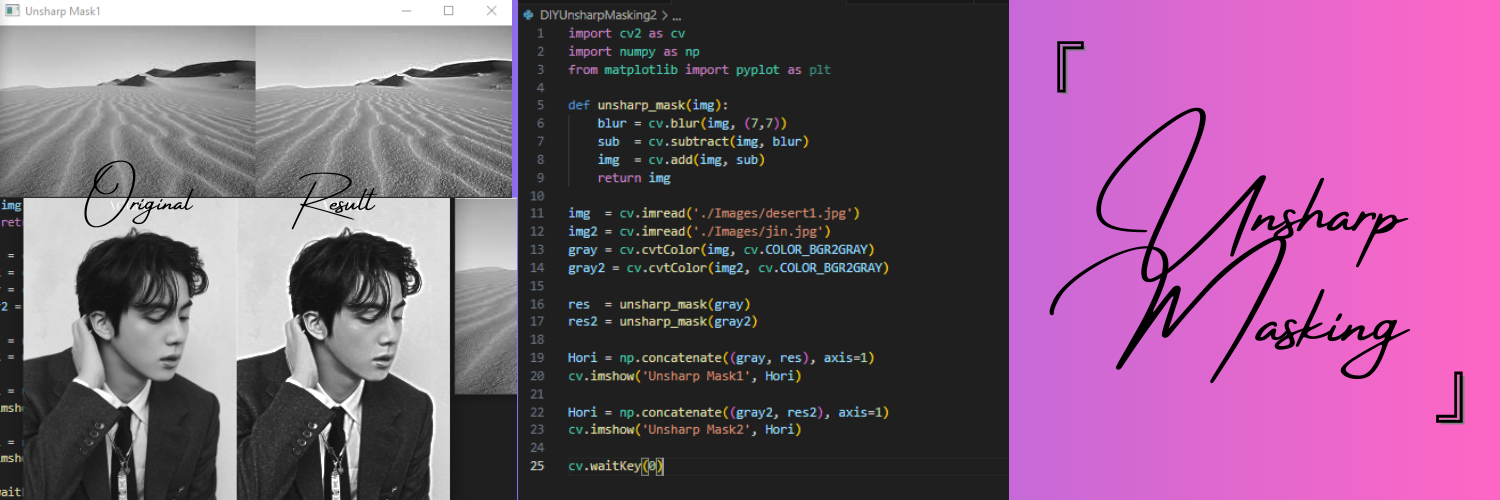This screenshot has height=500, width=1500.
Task: Click the Unsharp Mask1 window app icon
Action: point(11,11)
